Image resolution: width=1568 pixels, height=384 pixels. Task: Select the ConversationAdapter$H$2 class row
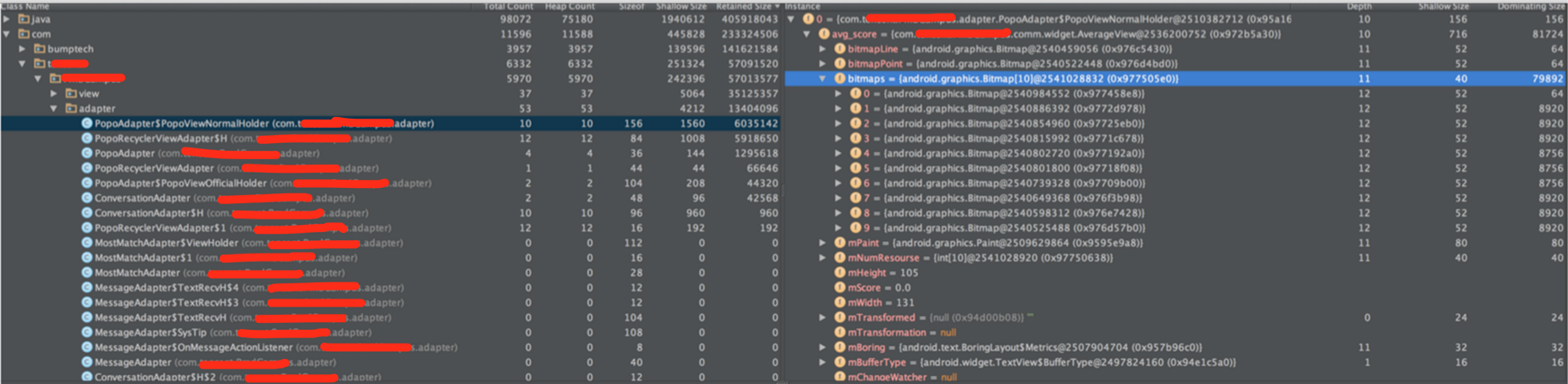coord(391,377)
